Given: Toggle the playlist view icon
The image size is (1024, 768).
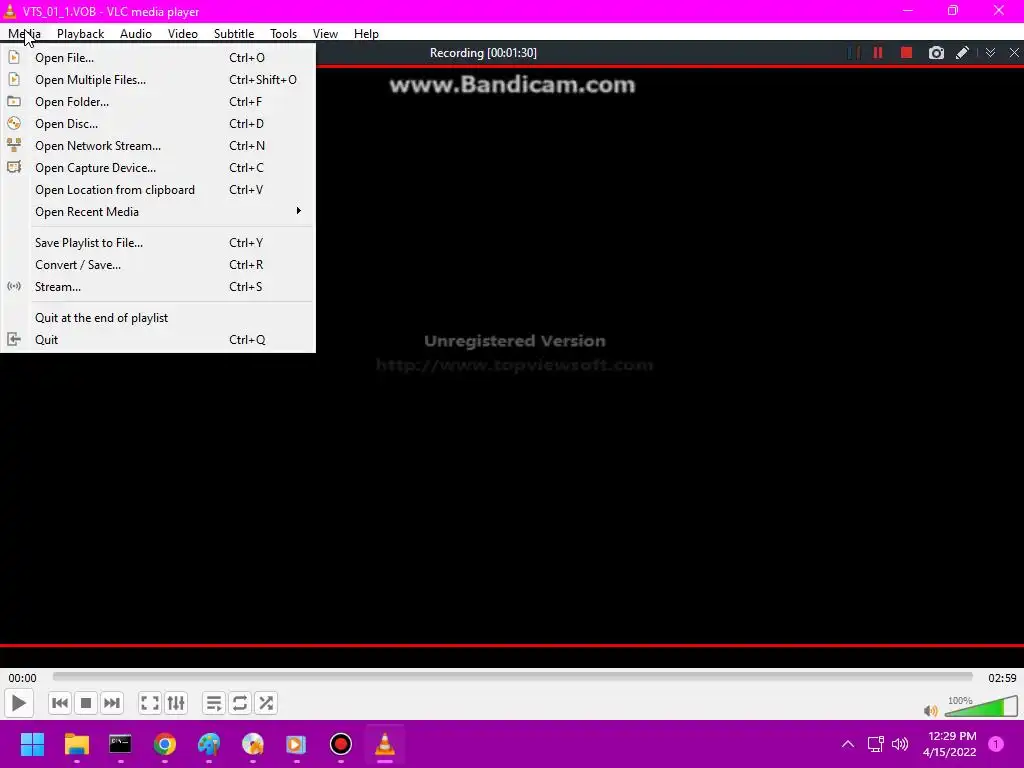Looking at the screenshot, I should [x=214, y=703].
